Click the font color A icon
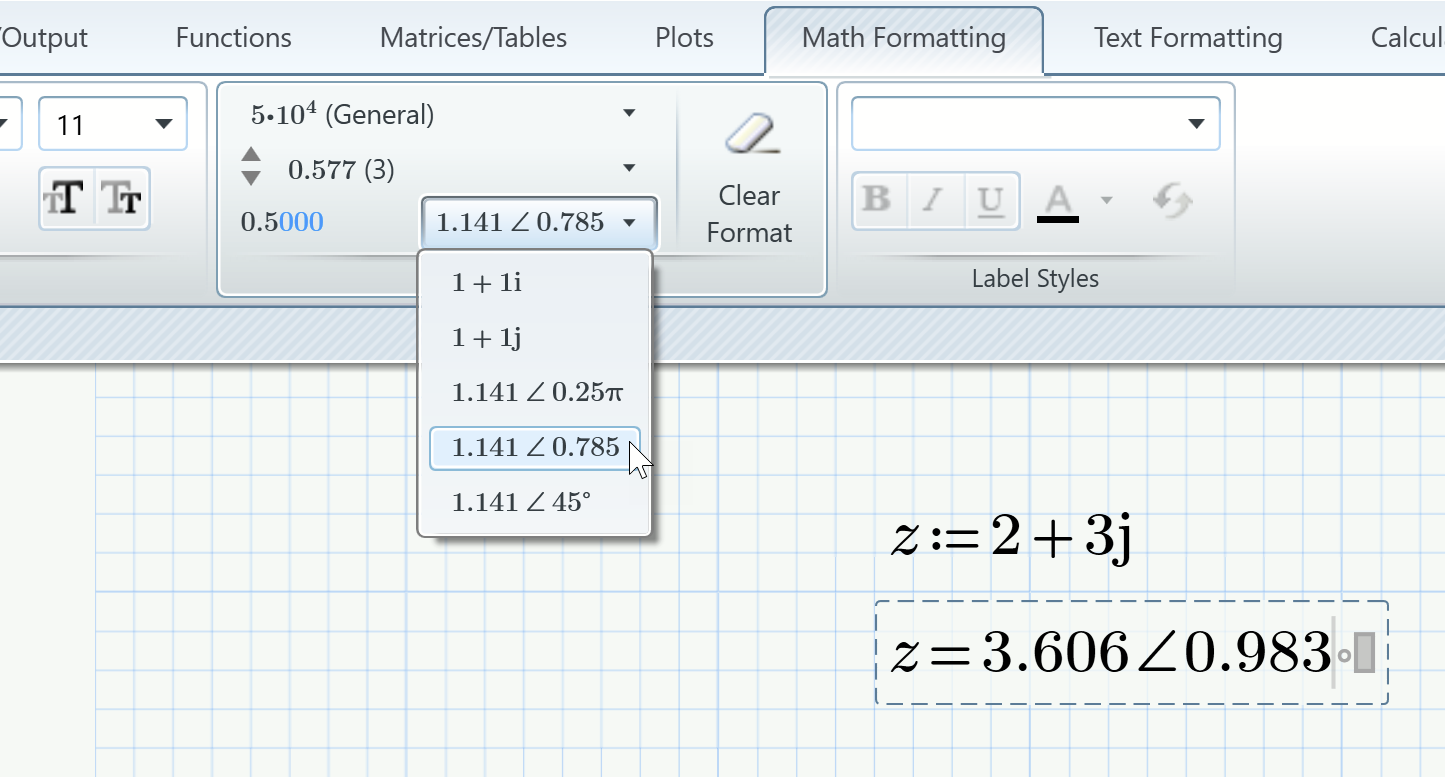This screenshot has height=777, width=1445. [x=1058, y=198]
